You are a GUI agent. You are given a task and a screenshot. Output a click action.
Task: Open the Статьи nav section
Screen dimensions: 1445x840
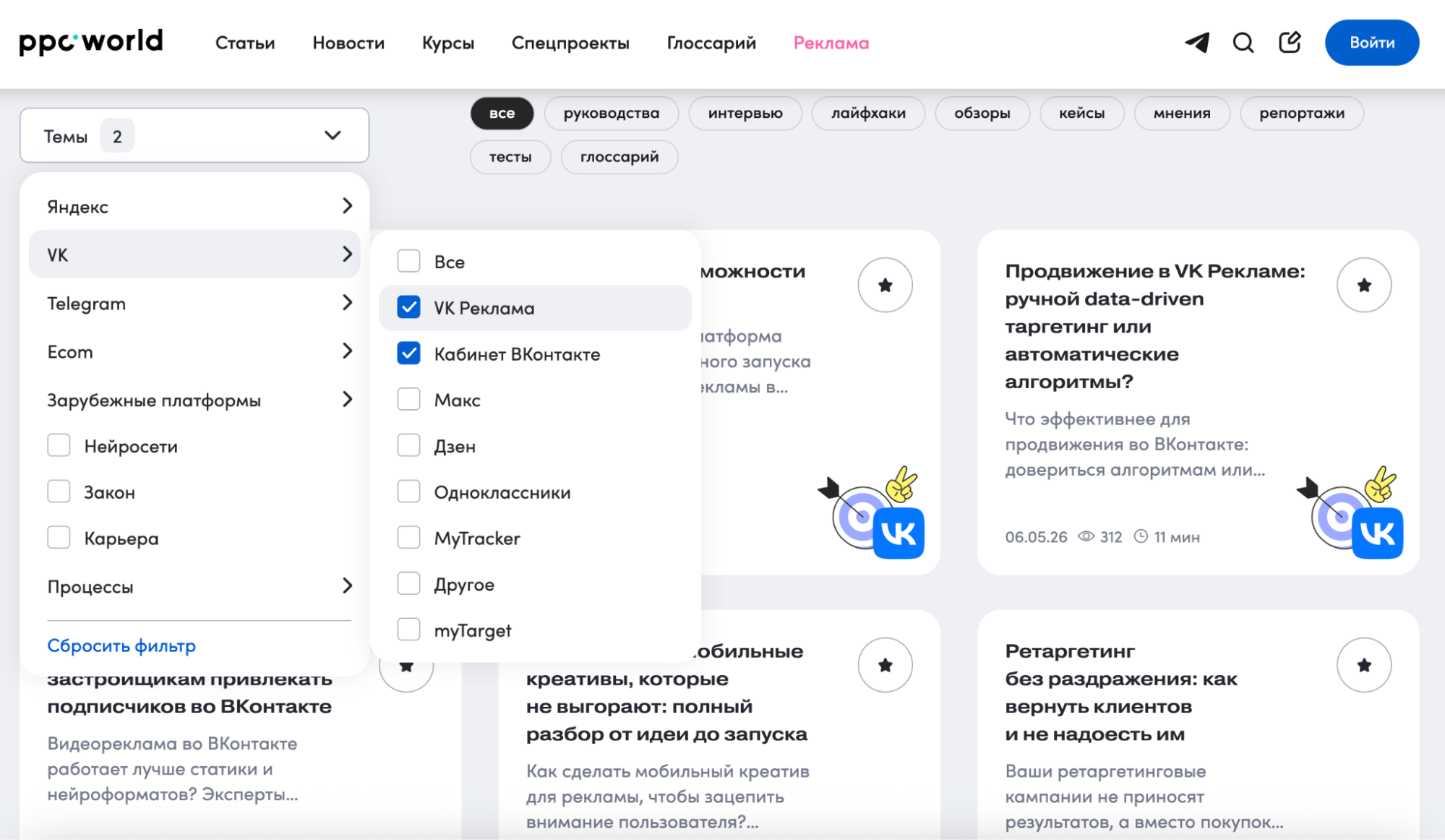click(x=245, y=43)
